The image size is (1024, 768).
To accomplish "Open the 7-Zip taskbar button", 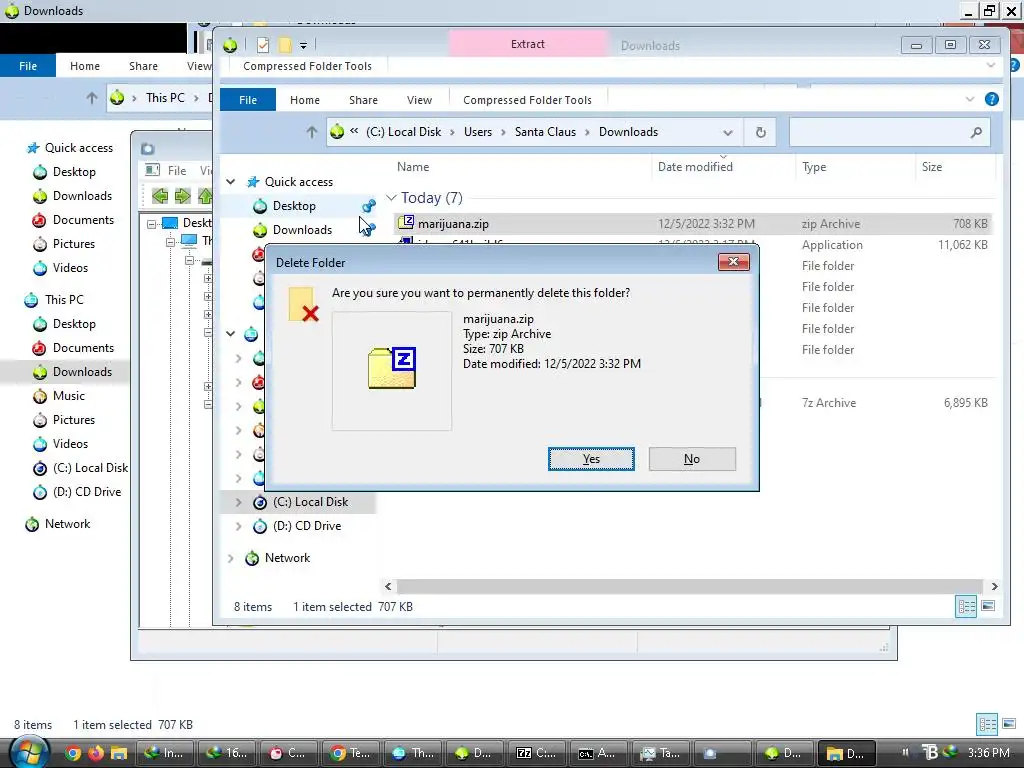I will [x=537, y=753].
